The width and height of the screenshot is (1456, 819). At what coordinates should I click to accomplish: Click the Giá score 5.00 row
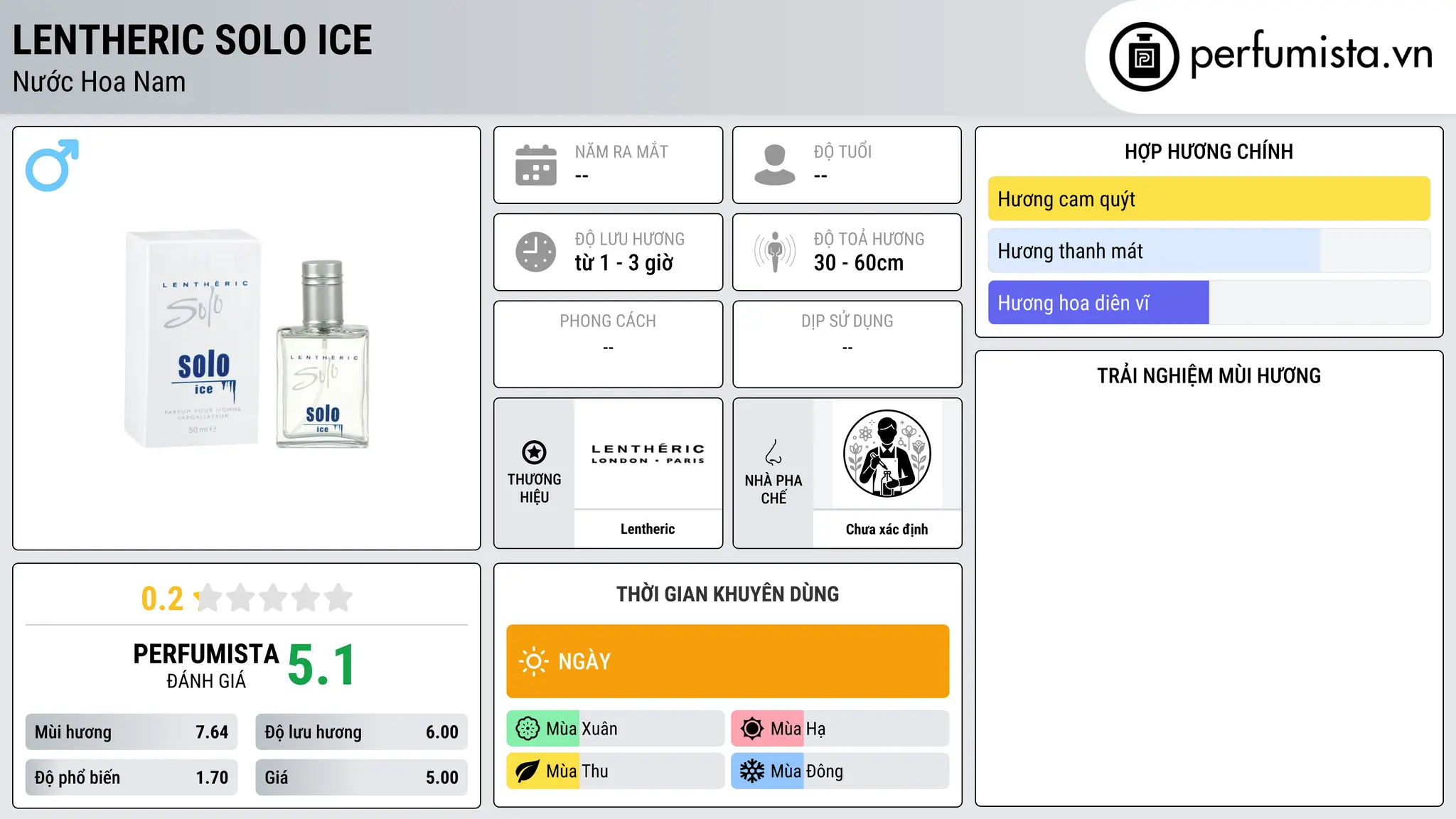point(362,778)
